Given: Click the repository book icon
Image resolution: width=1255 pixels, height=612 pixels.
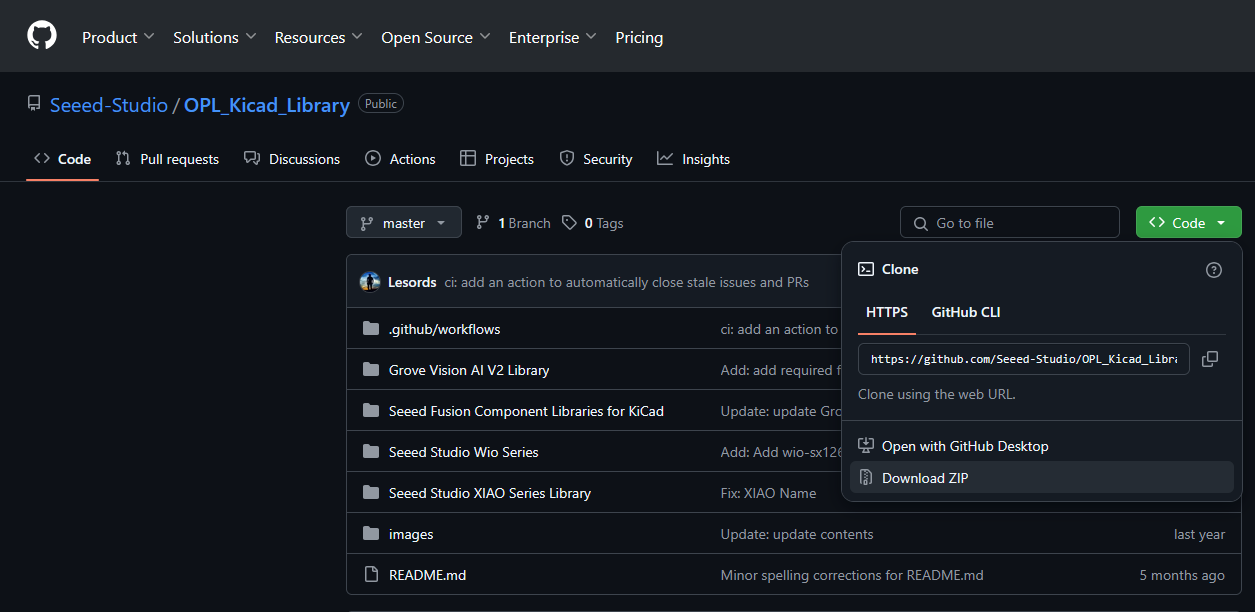Looking at the screenshot, I should [34, 104].
